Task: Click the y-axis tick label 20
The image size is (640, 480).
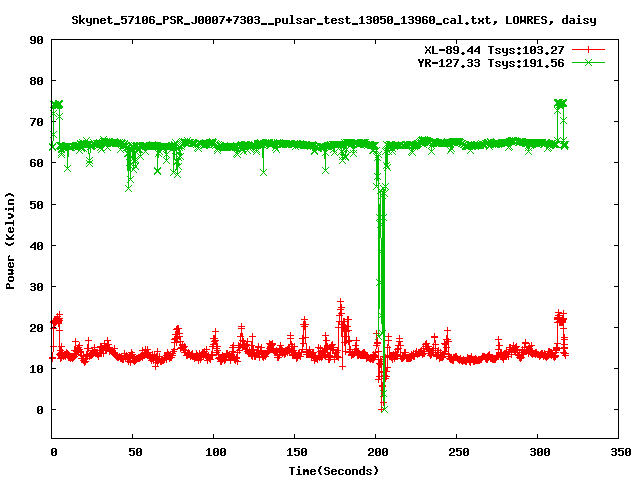Action: 37,328
